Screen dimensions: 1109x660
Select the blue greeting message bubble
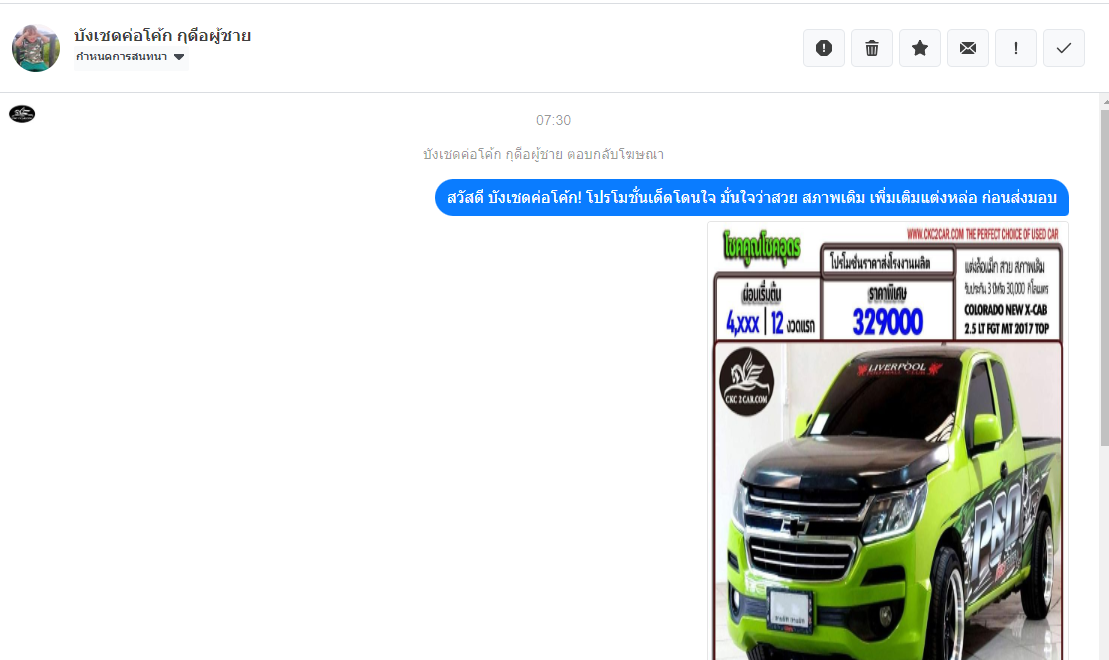[x=752, y=197]
